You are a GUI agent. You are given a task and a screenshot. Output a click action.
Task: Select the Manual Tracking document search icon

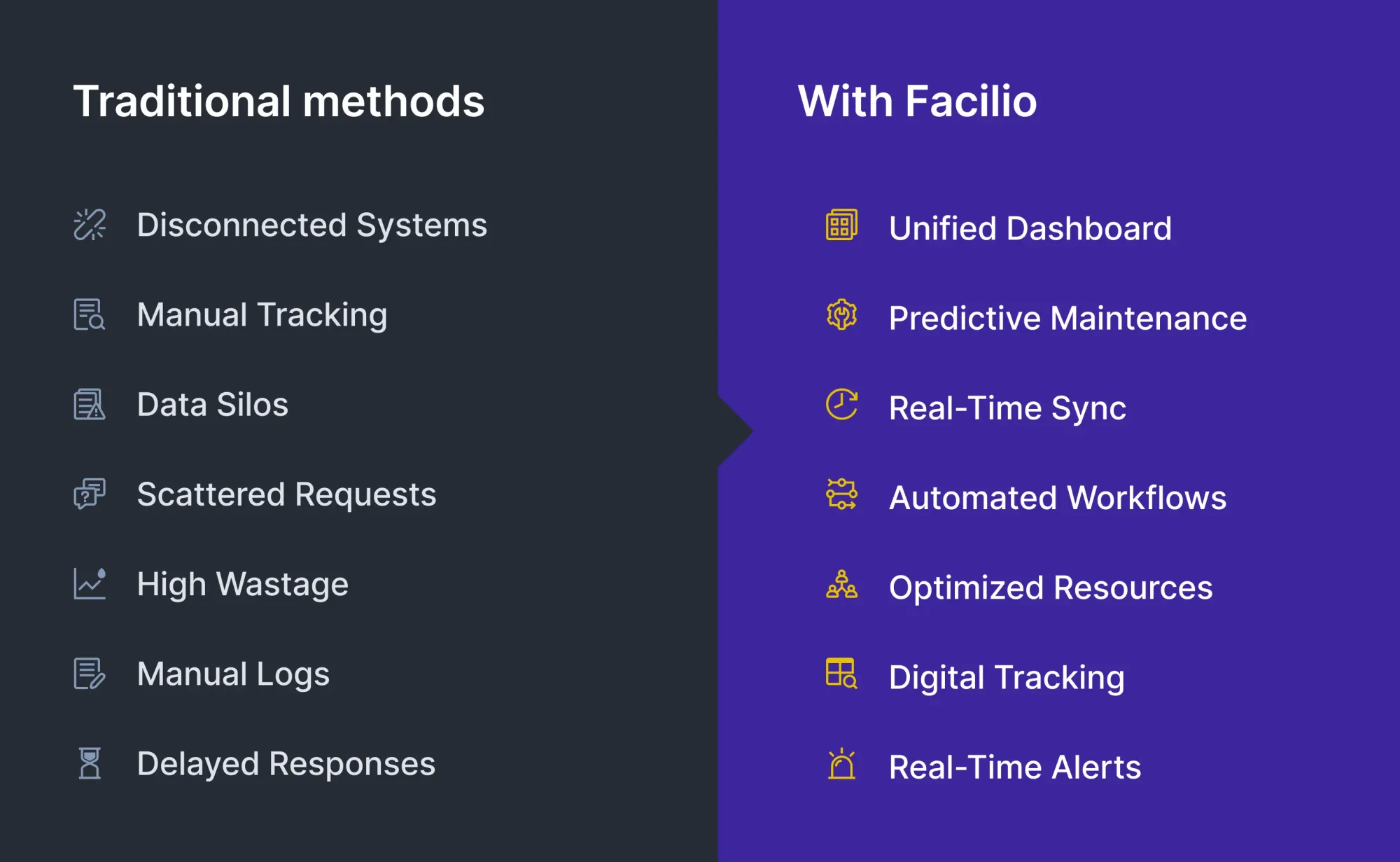pyautogui.click(x=90, y=314)
